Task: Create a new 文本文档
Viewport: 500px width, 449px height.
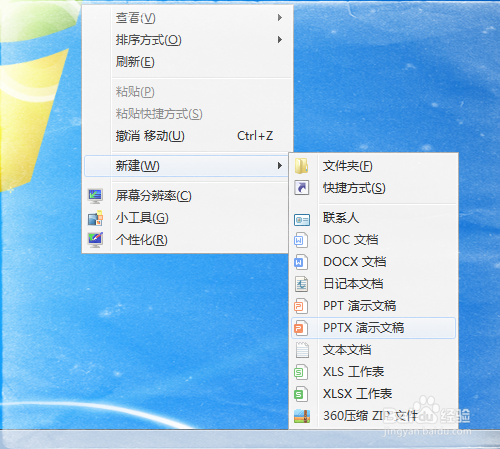Action: pyautogui.click(x=374, y=350)
